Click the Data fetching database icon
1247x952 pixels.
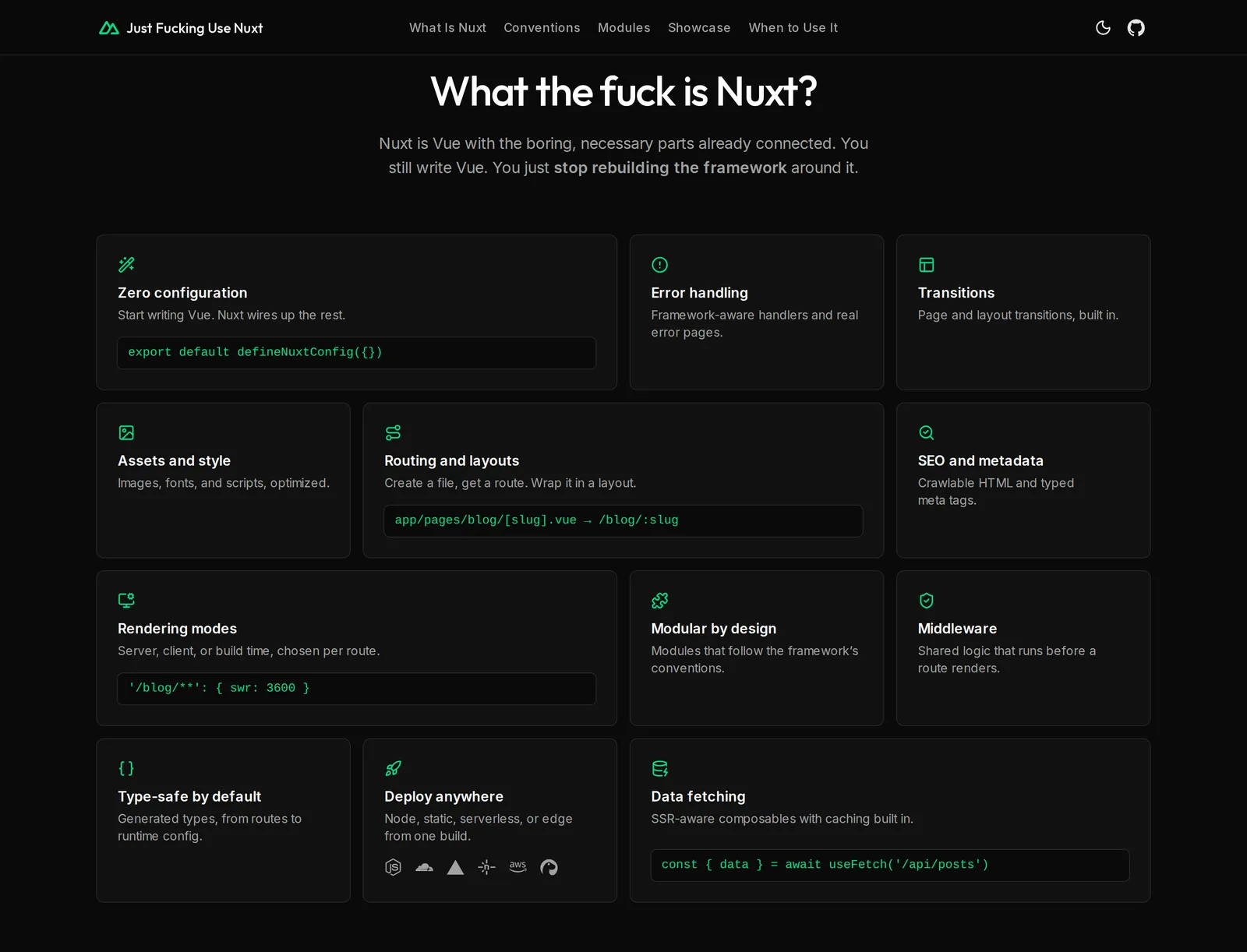pos(659,768)
